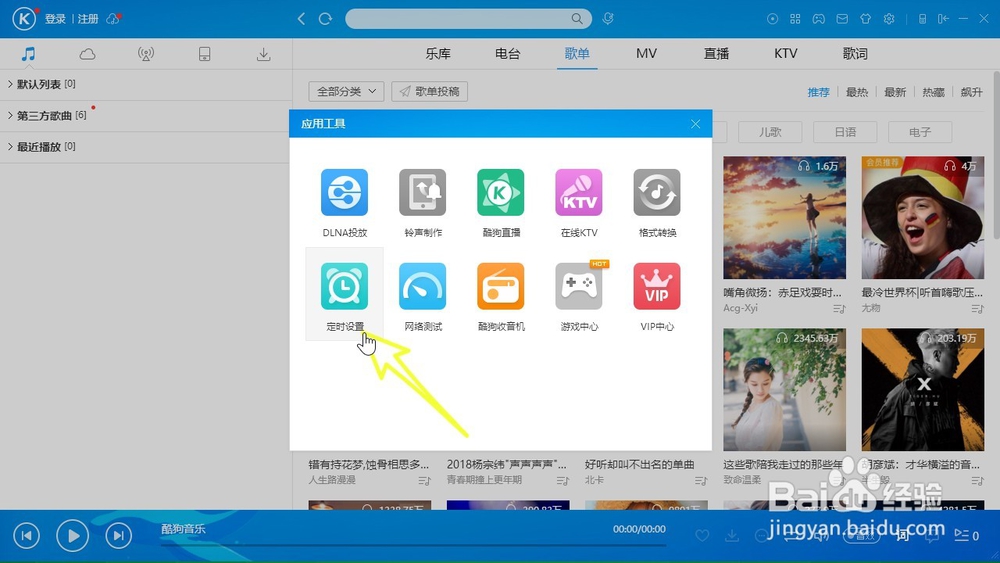Click the playback progress bar
The width and height of the screenshot is (1000, 563).
[413, 545]
